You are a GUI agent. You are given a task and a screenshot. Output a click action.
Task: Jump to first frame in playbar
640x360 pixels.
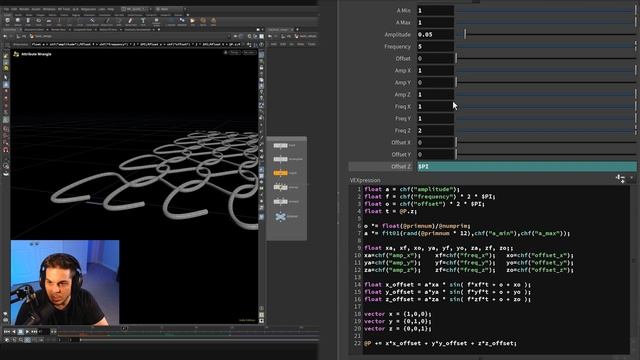tap(7, 331)
